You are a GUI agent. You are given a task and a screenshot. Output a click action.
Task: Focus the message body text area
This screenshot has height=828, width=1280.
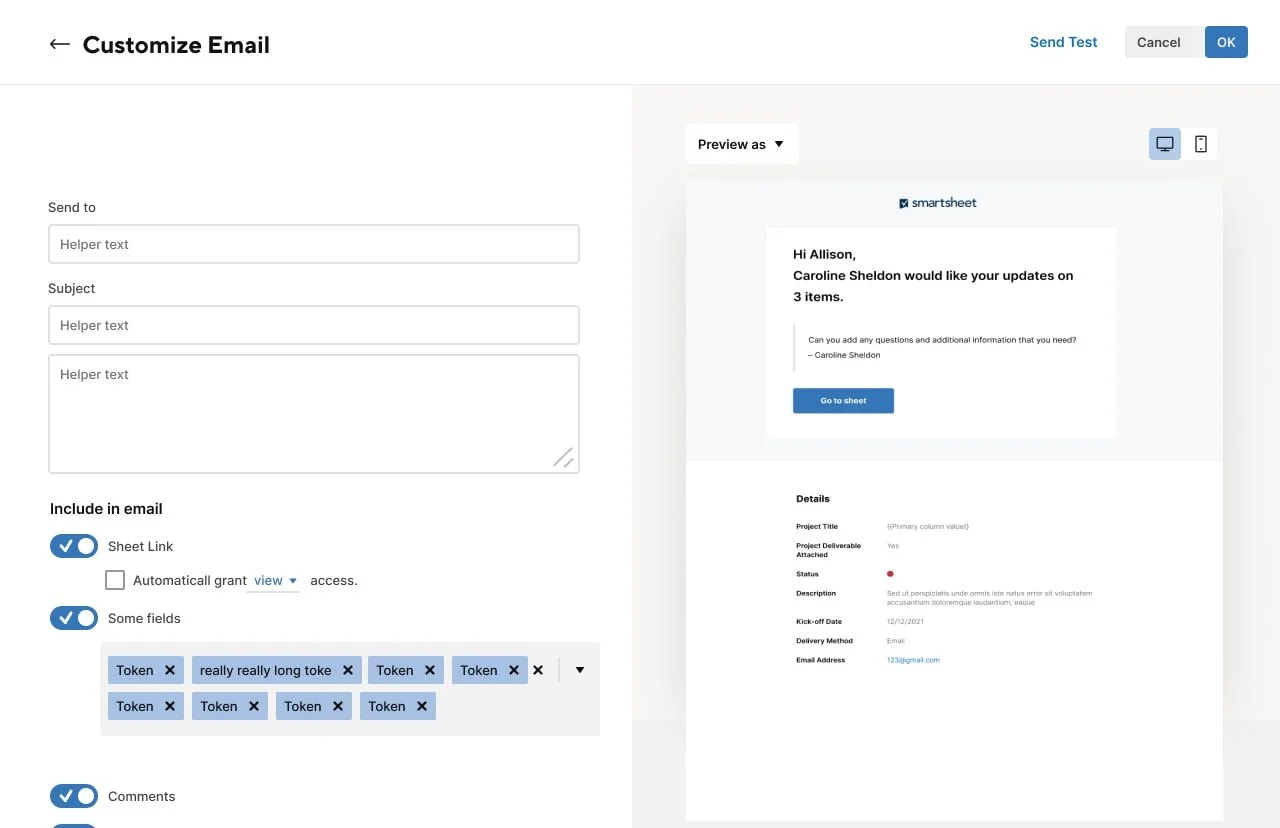point(314,414)
